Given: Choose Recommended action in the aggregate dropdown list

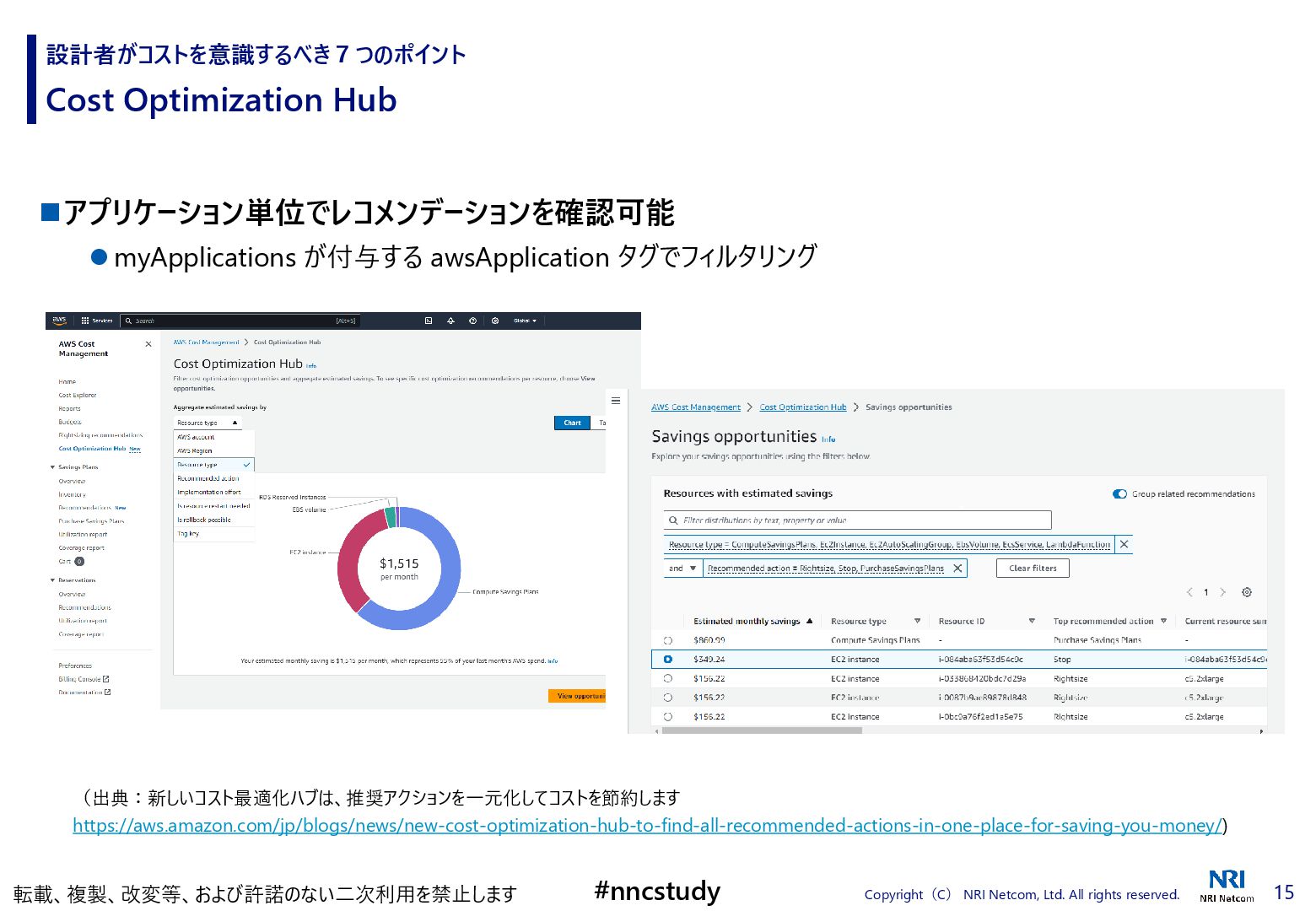Looking at the screenshot, I should pos(214,478).
